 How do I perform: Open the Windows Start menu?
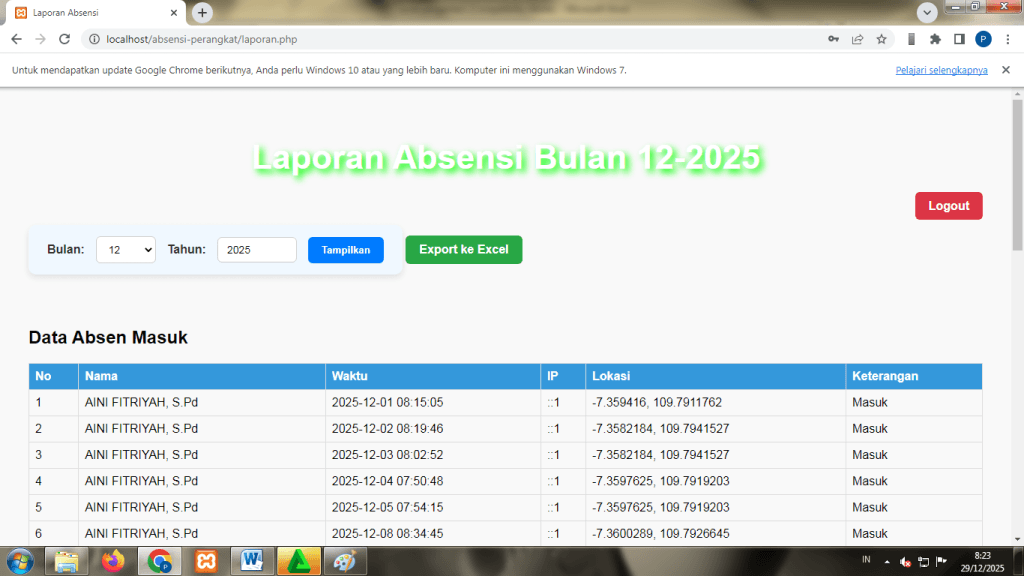point(20,562)
